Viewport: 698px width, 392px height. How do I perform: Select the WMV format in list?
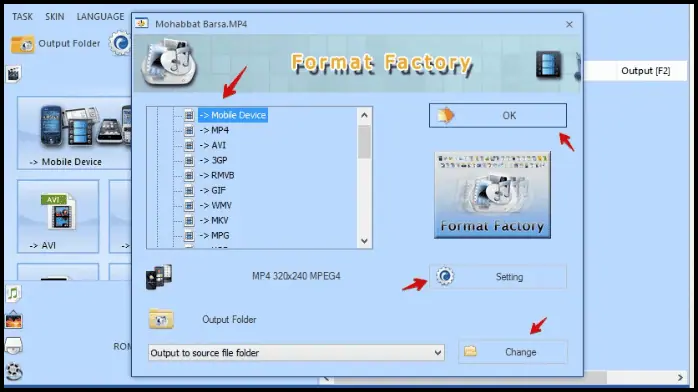215,206
